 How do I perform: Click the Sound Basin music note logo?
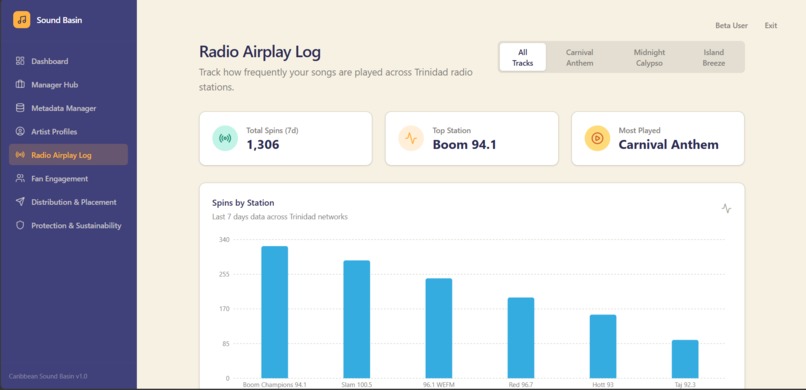[x=22, y=20]
